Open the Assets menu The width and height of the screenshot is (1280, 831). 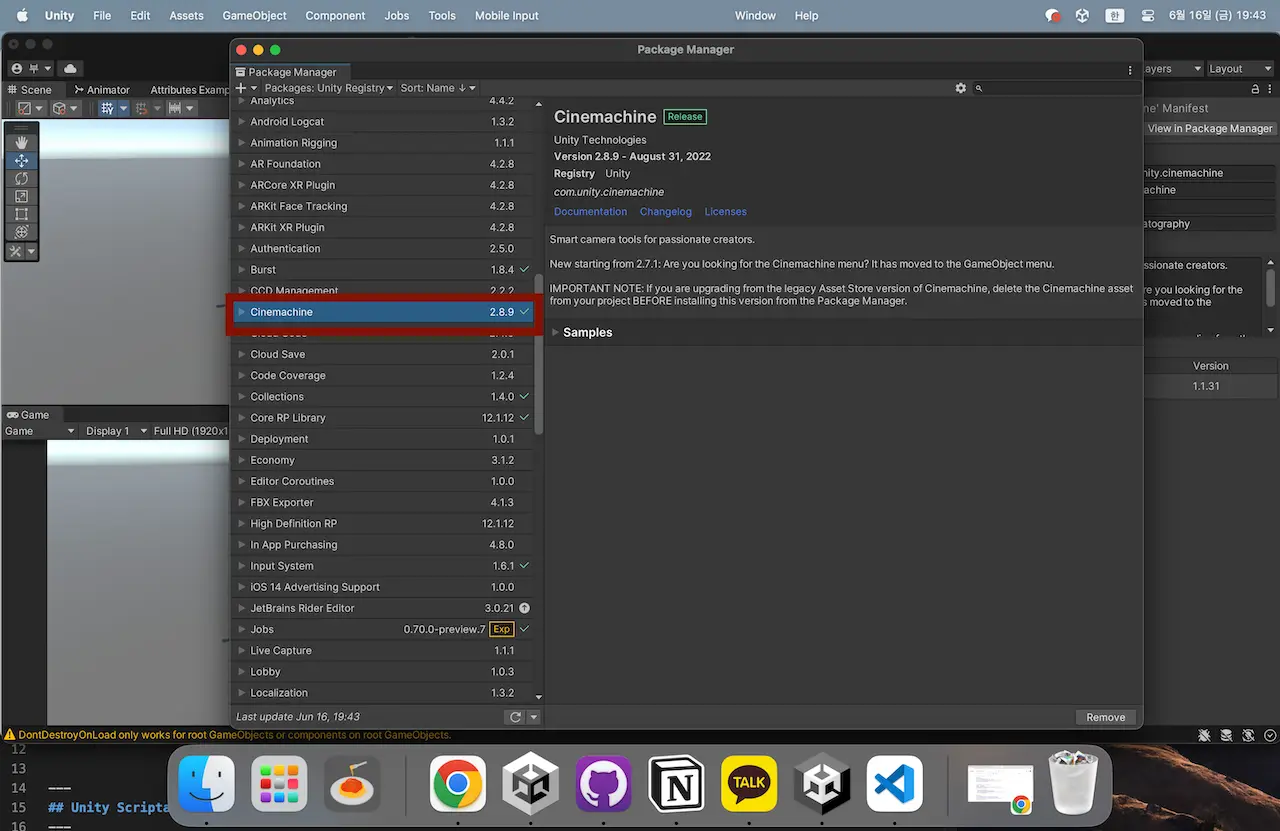(x=186, y=16)
